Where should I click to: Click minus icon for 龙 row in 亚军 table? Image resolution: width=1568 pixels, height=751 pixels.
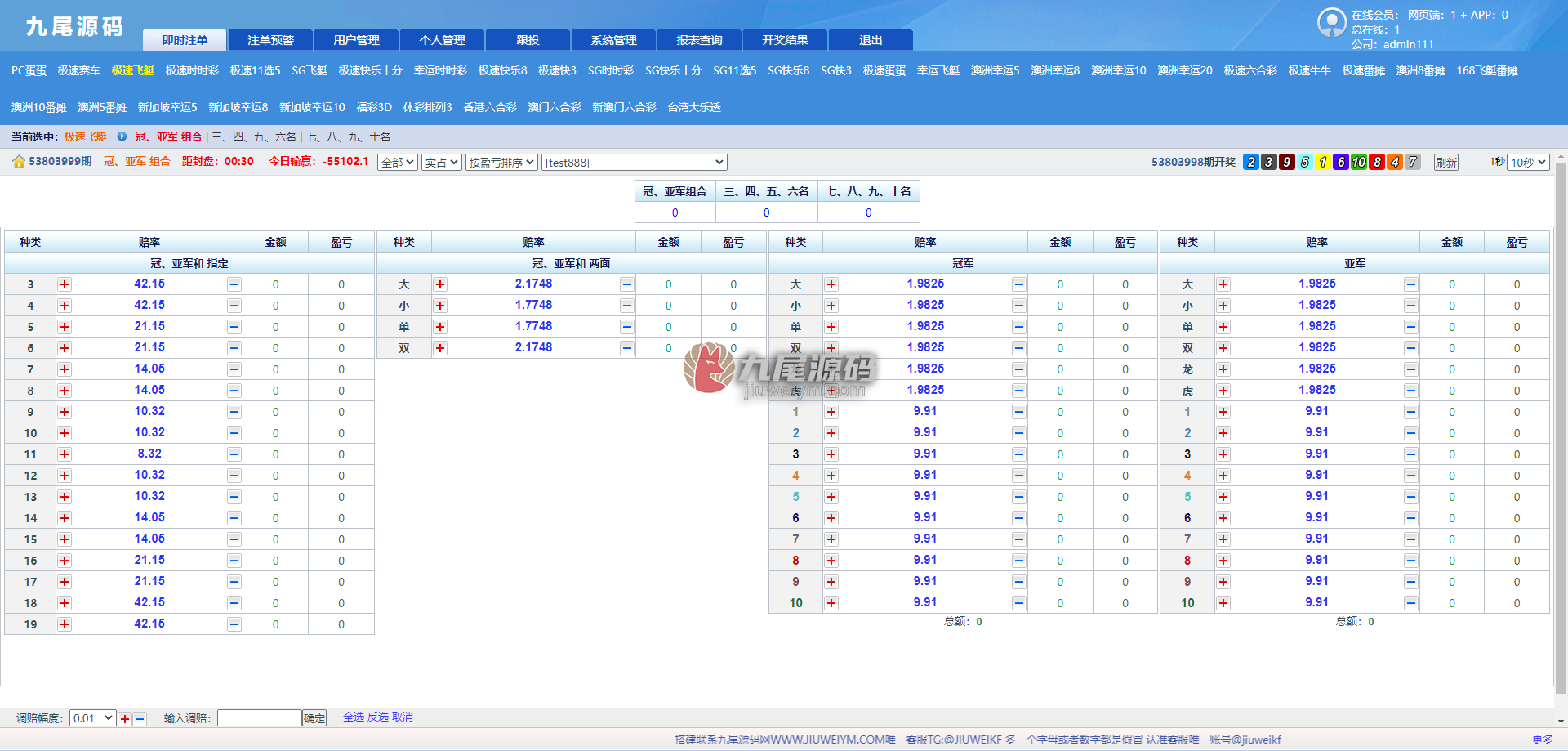[x=1411, y=369]
